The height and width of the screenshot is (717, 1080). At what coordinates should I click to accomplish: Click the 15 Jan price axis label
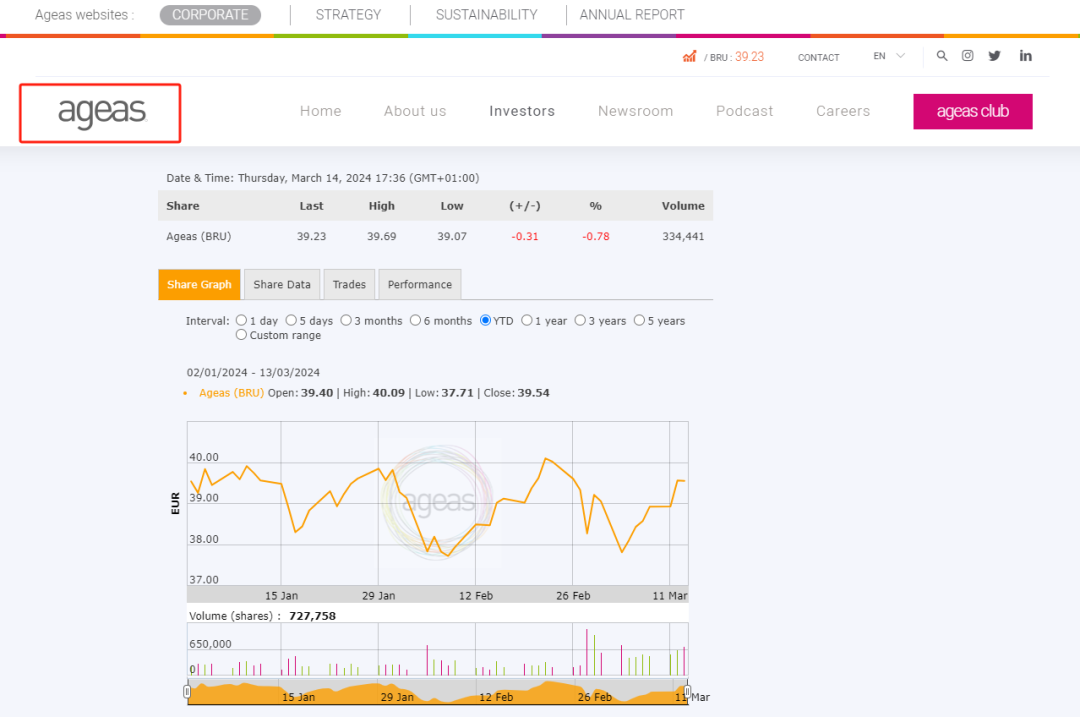282,596
